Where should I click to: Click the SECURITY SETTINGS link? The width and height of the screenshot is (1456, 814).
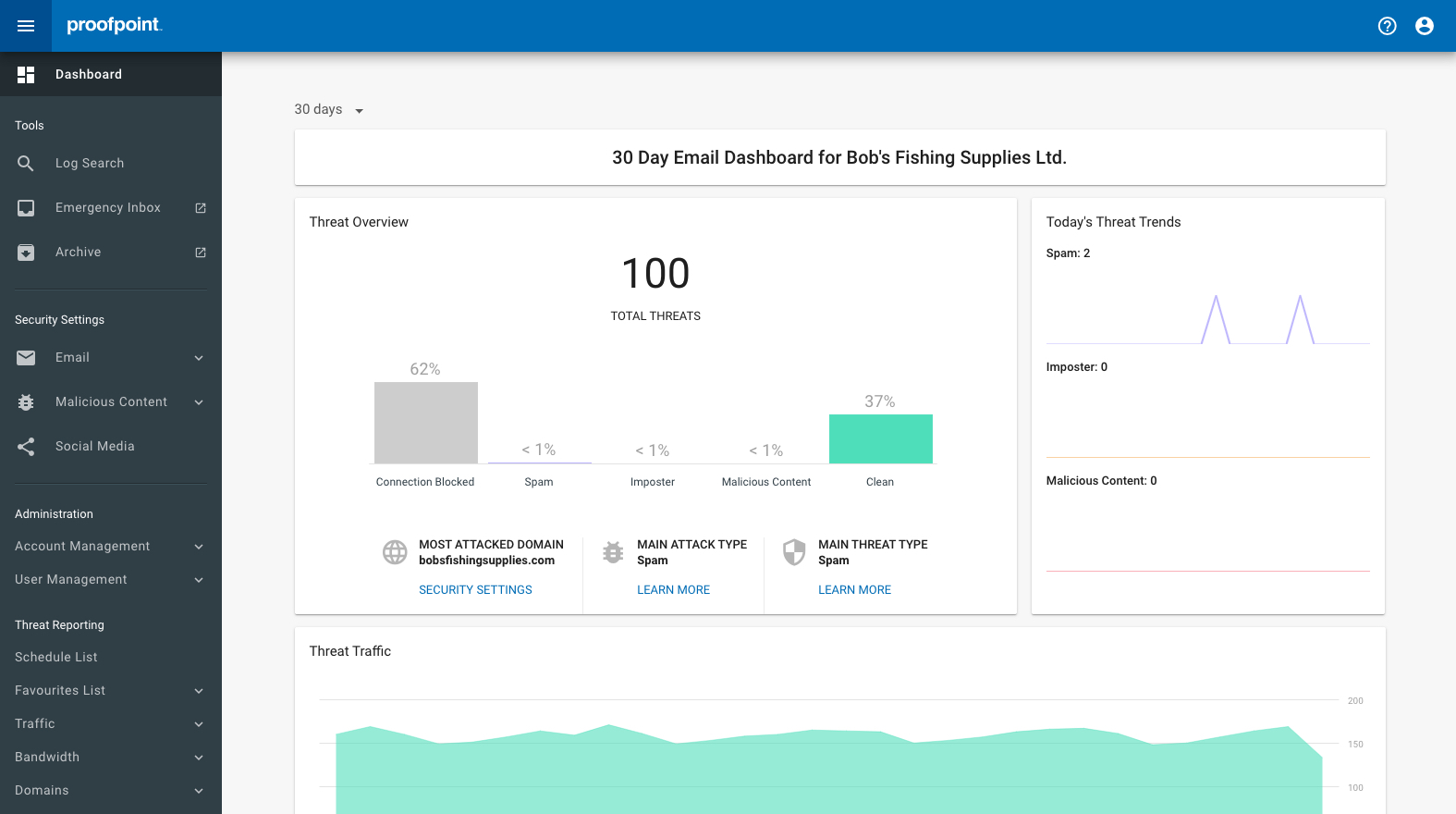[475, 589]
